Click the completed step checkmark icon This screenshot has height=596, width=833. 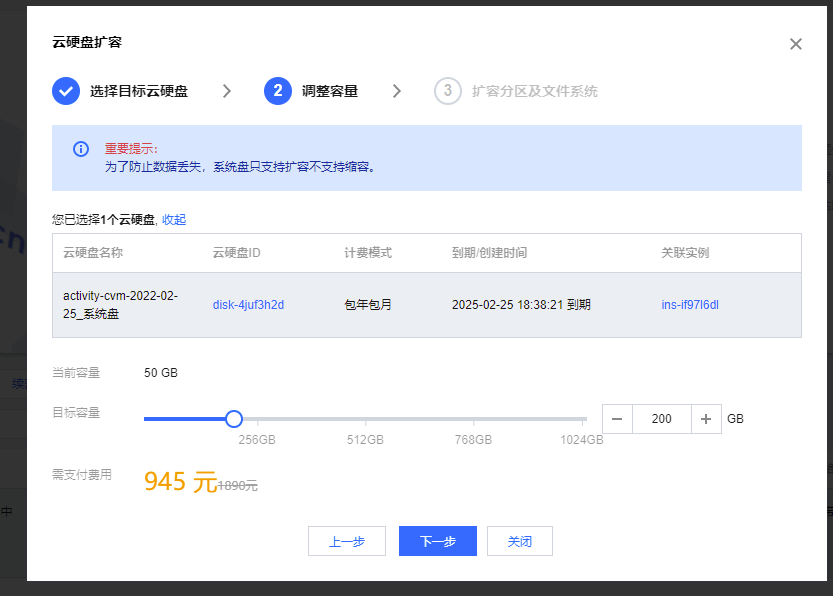tap(66, 91)
